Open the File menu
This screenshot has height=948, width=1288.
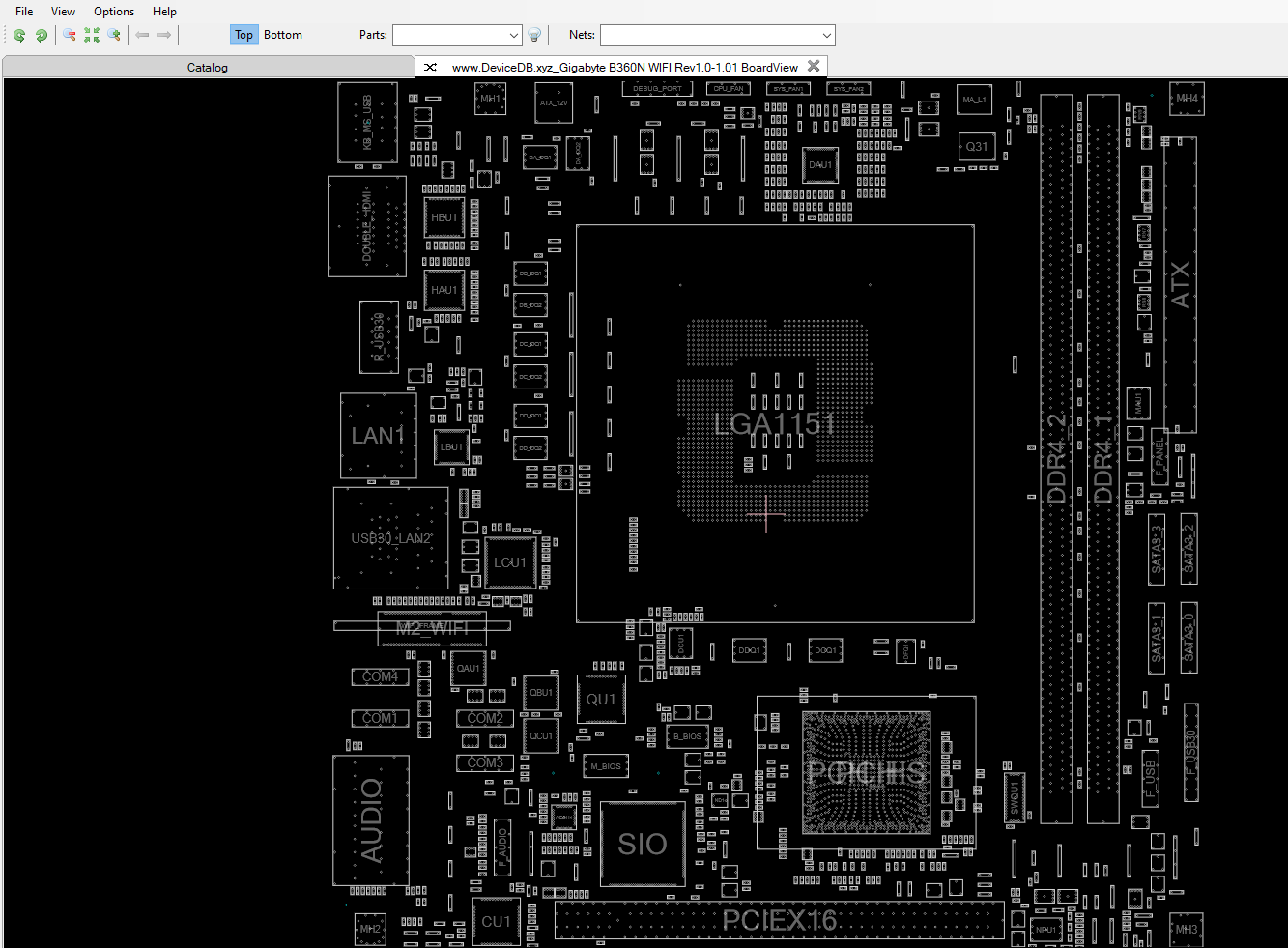(23, 11)
